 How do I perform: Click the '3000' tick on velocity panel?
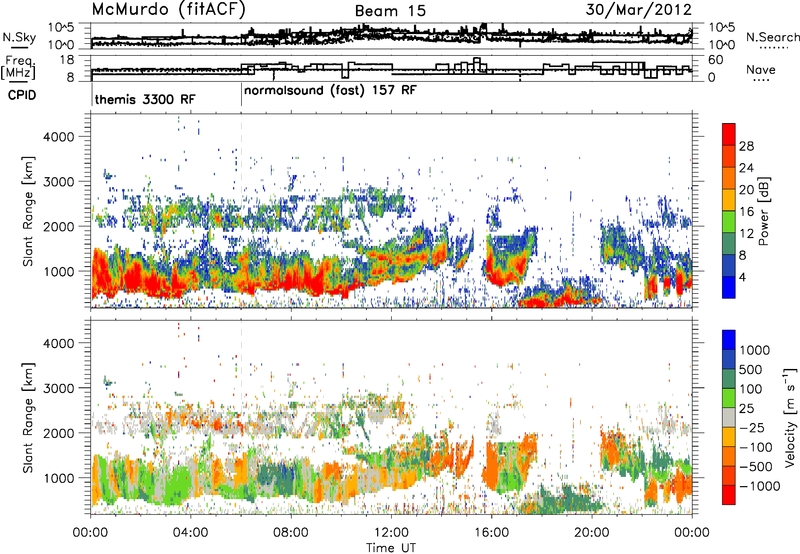[58, 388]
